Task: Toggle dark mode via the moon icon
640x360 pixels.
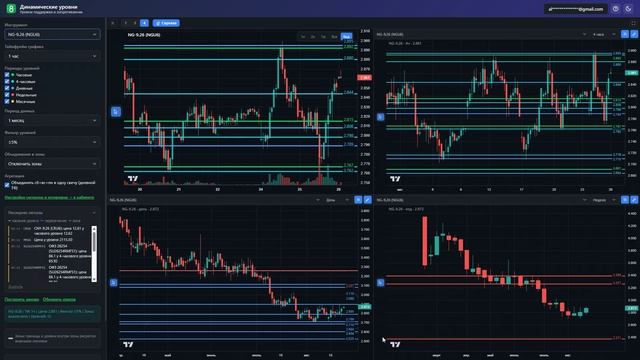Action: 628,9
